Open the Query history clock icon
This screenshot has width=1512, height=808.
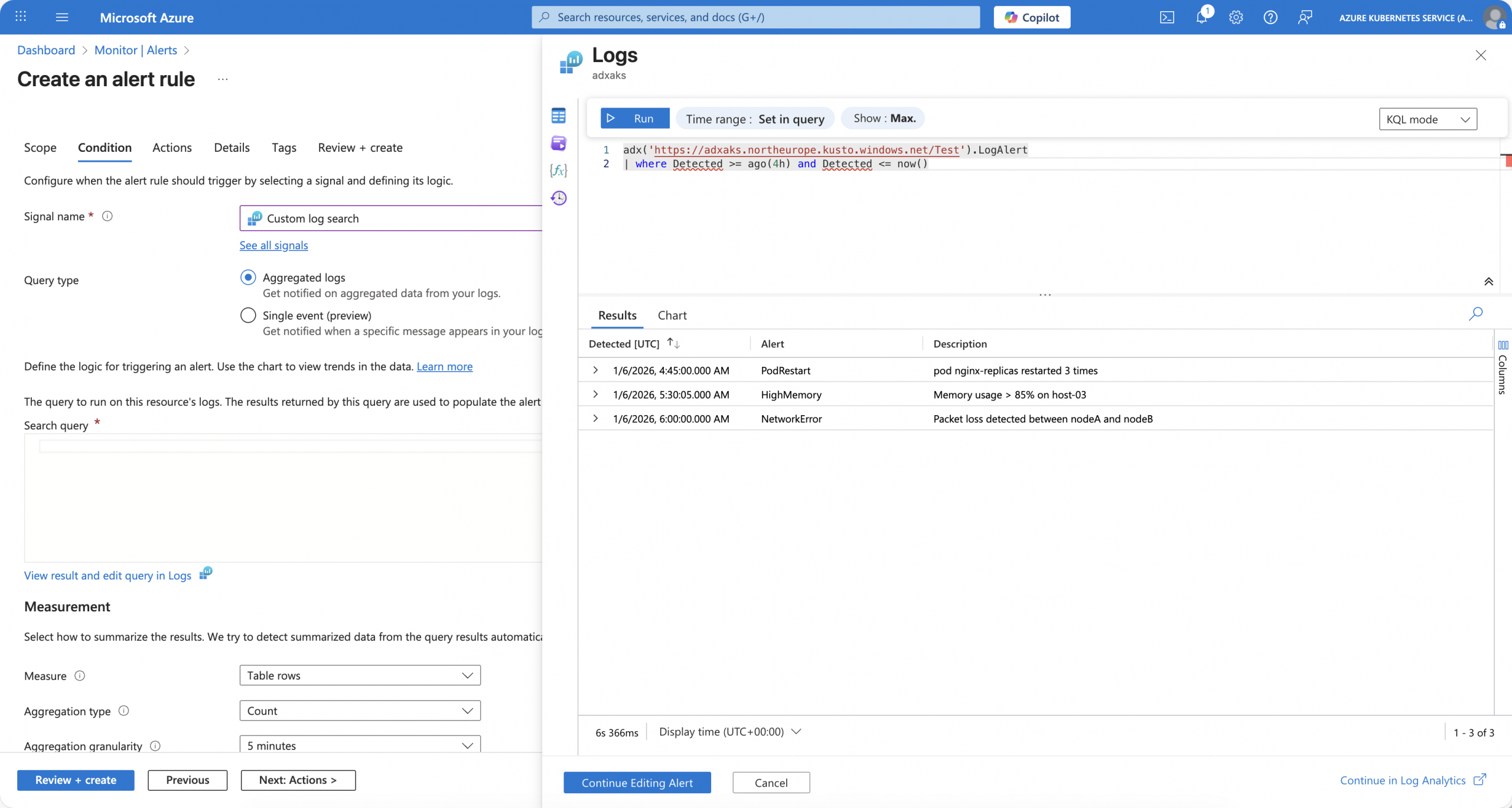click(x=558, y=198)
